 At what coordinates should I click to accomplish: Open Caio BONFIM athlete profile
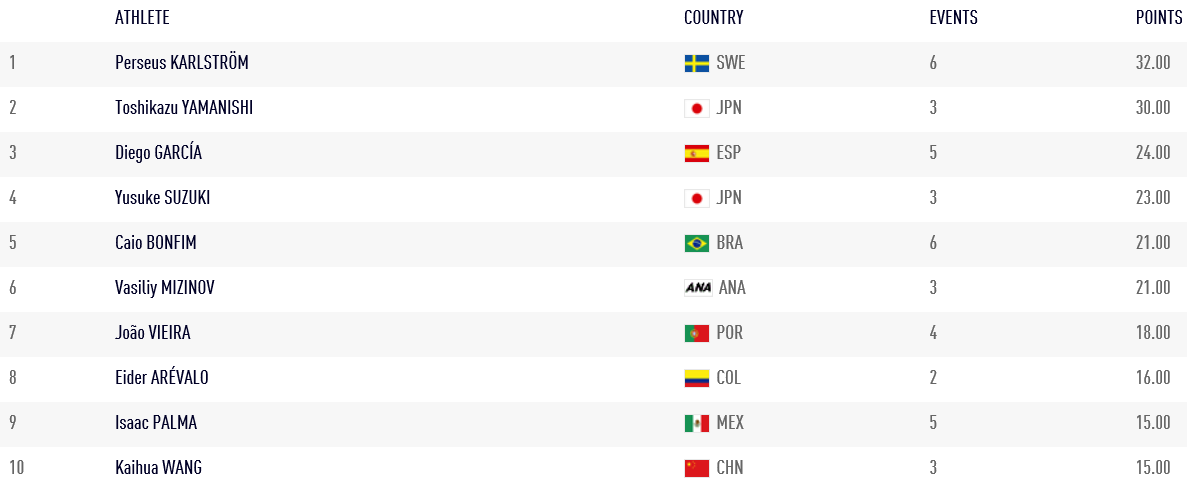pyautogui.click(x=157, y=243)
